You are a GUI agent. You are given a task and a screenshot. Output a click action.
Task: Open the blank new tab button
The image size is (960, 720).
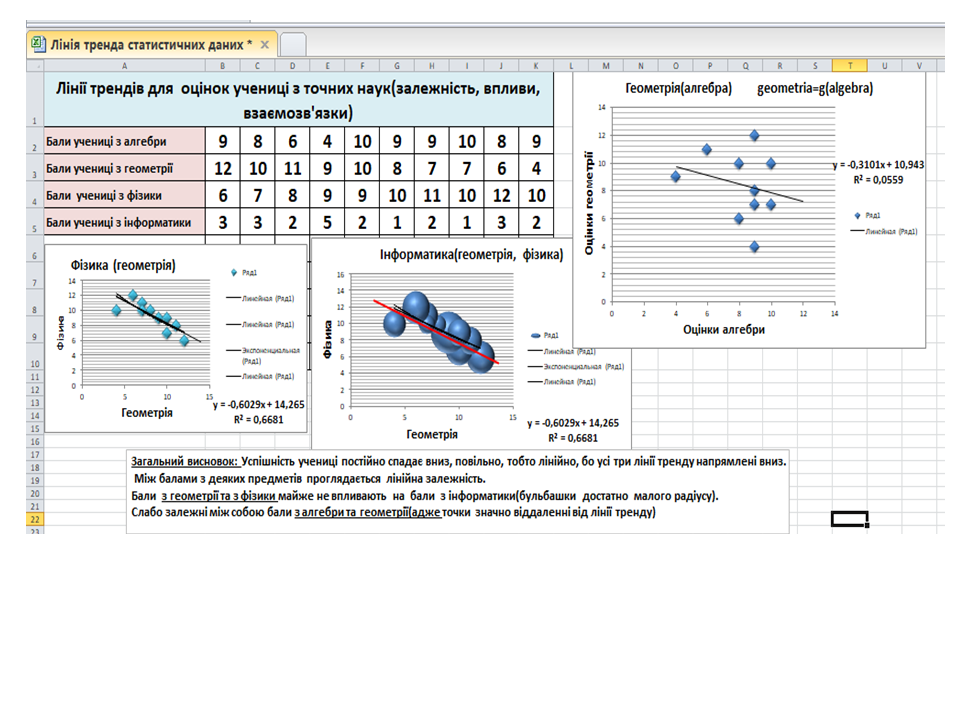[x=293, y=45]
